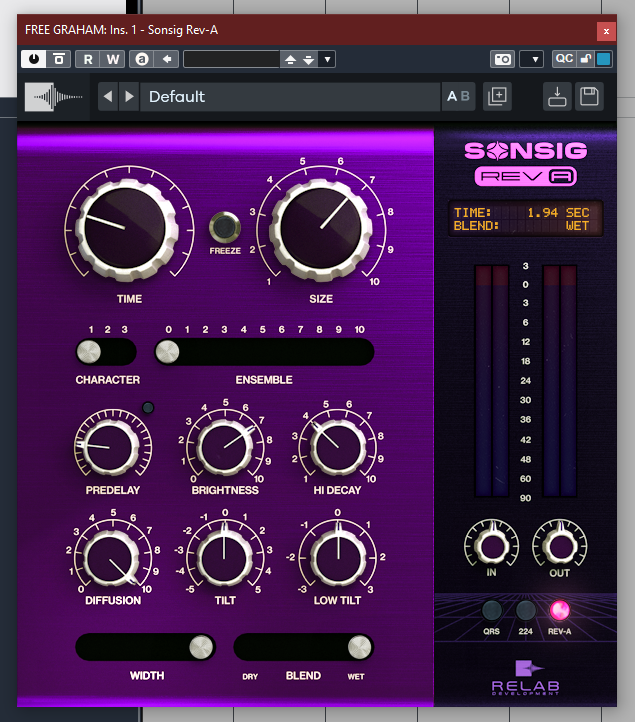Expand the dropdown next to camera icon
Screen dimensions: 635x722
(x=531, y=59)
